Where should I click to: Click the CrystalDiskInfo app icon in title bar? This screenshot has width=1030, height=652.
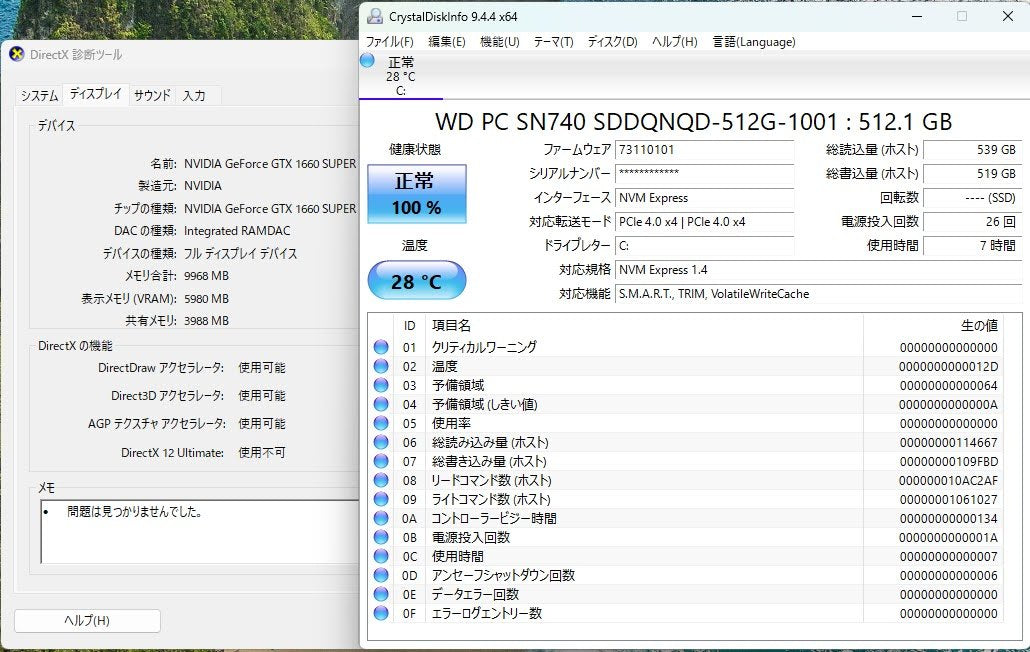click(374, 16)
